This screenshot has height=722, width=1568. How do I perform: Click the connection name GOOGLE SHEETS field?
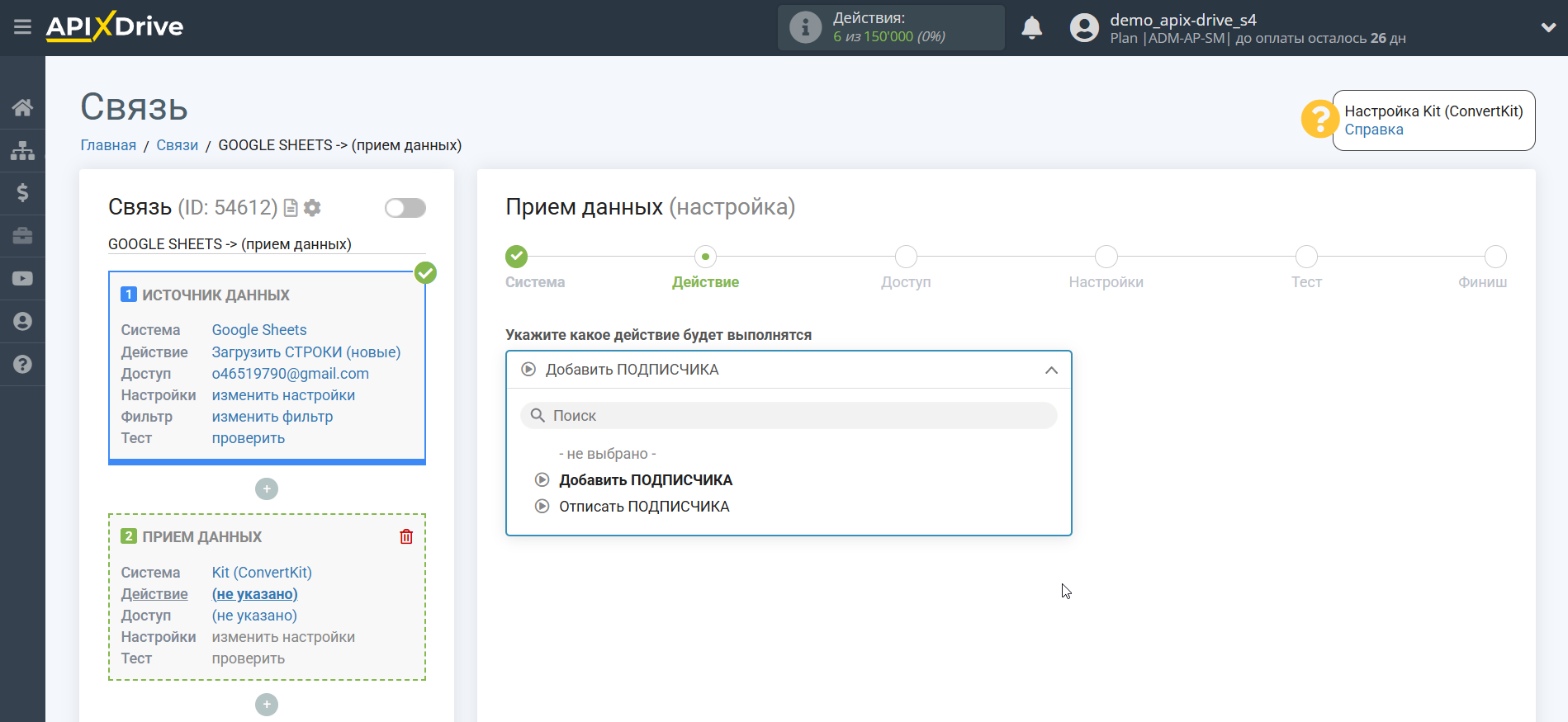click(x=267, y=244)
